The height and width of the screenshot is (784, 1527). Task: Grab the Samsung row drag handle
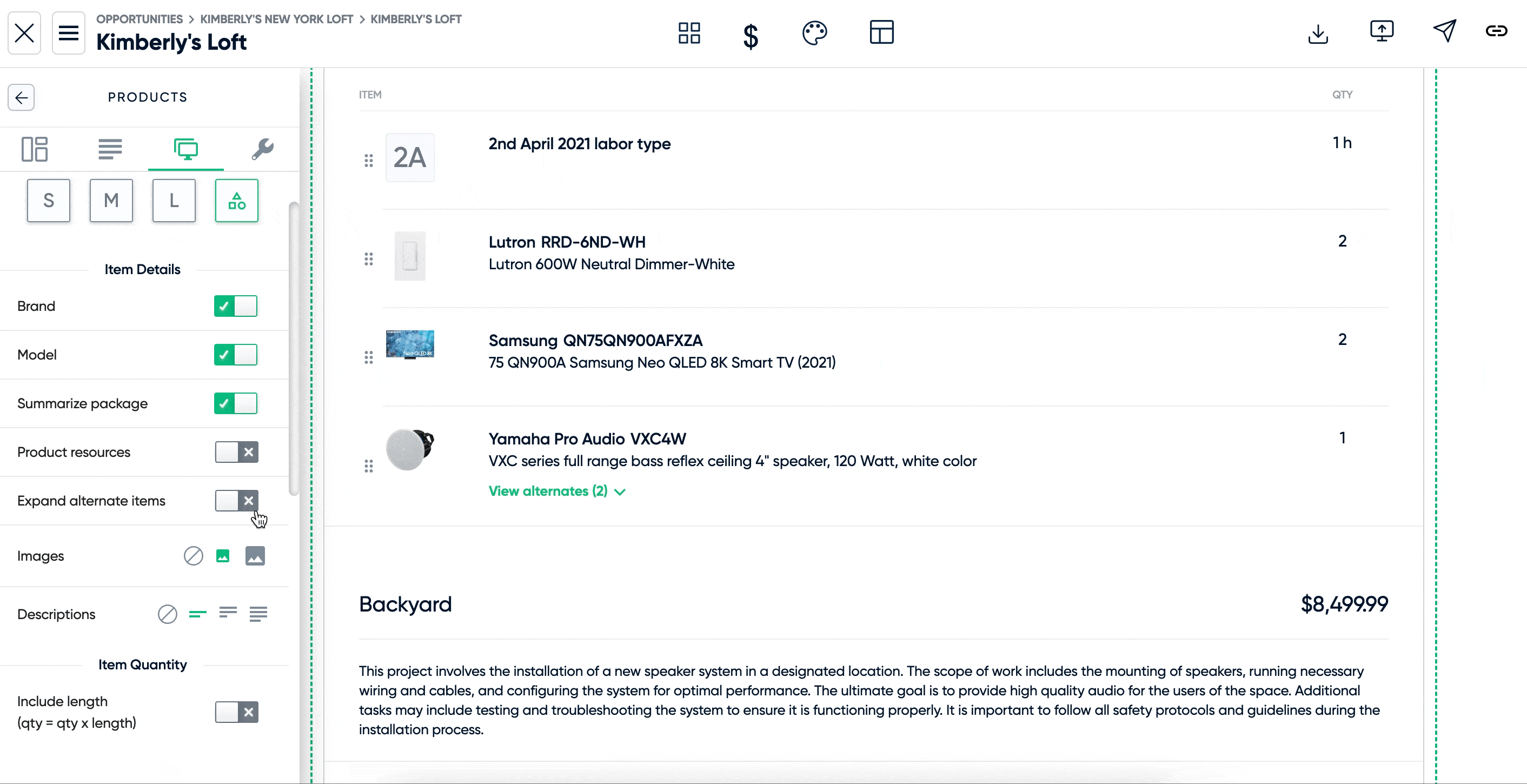[369, 357]
